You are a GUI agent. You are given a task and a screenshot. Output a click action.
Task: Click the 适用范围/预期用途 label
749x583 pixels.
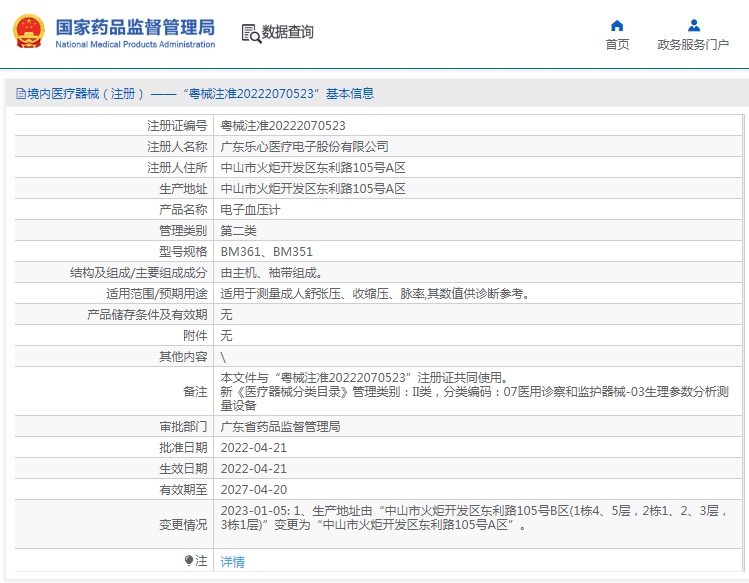coord(157,294)
